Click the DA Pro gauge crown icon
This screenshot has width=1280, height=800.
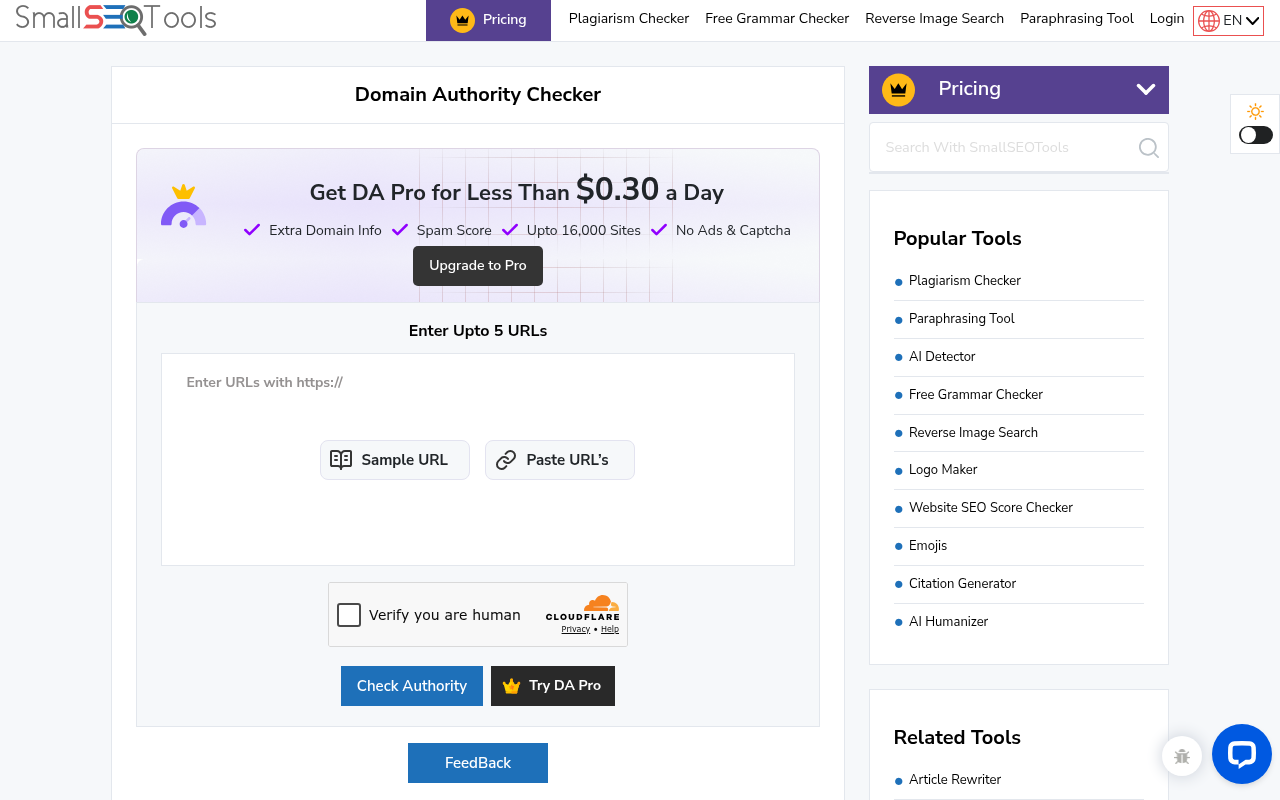click(183, 206)
